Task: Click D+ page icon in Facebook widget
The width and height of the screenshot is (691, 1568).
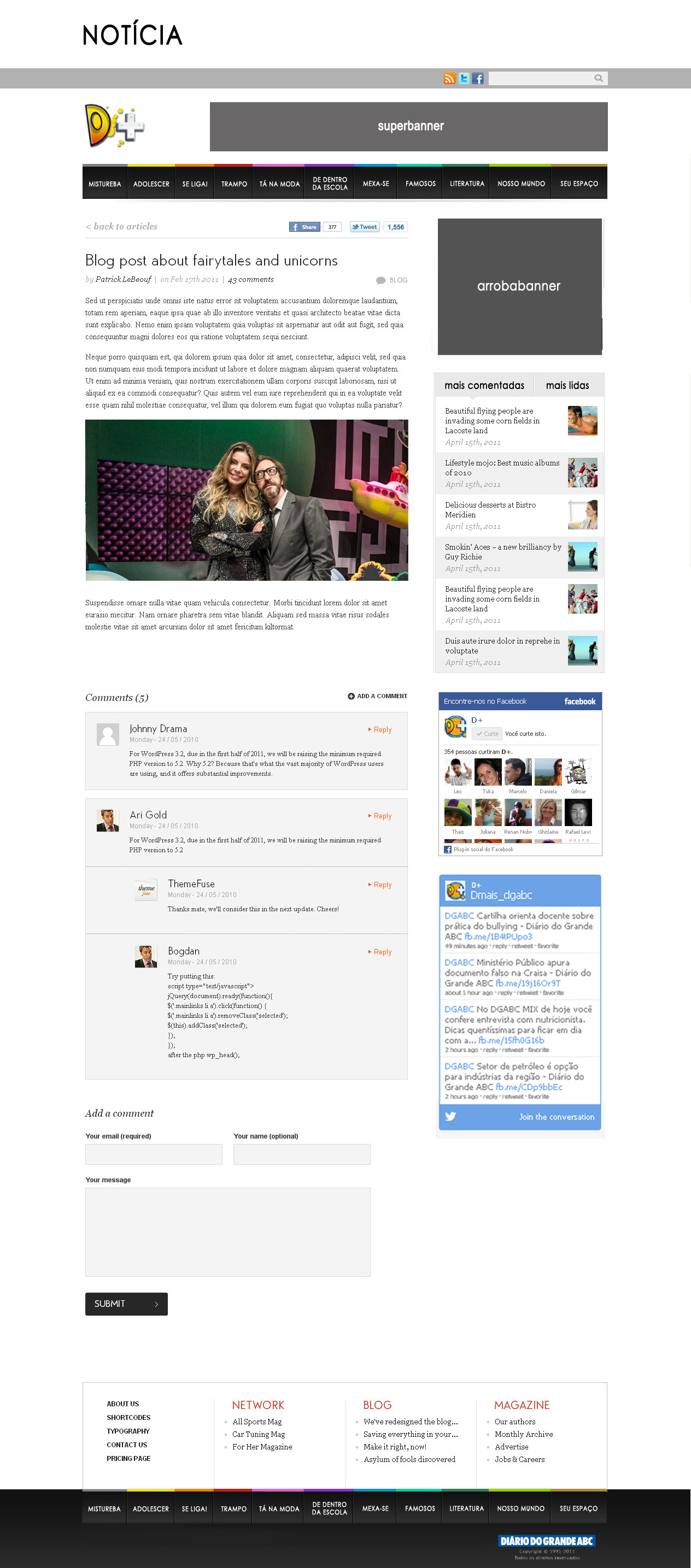Action: point(455,727)
